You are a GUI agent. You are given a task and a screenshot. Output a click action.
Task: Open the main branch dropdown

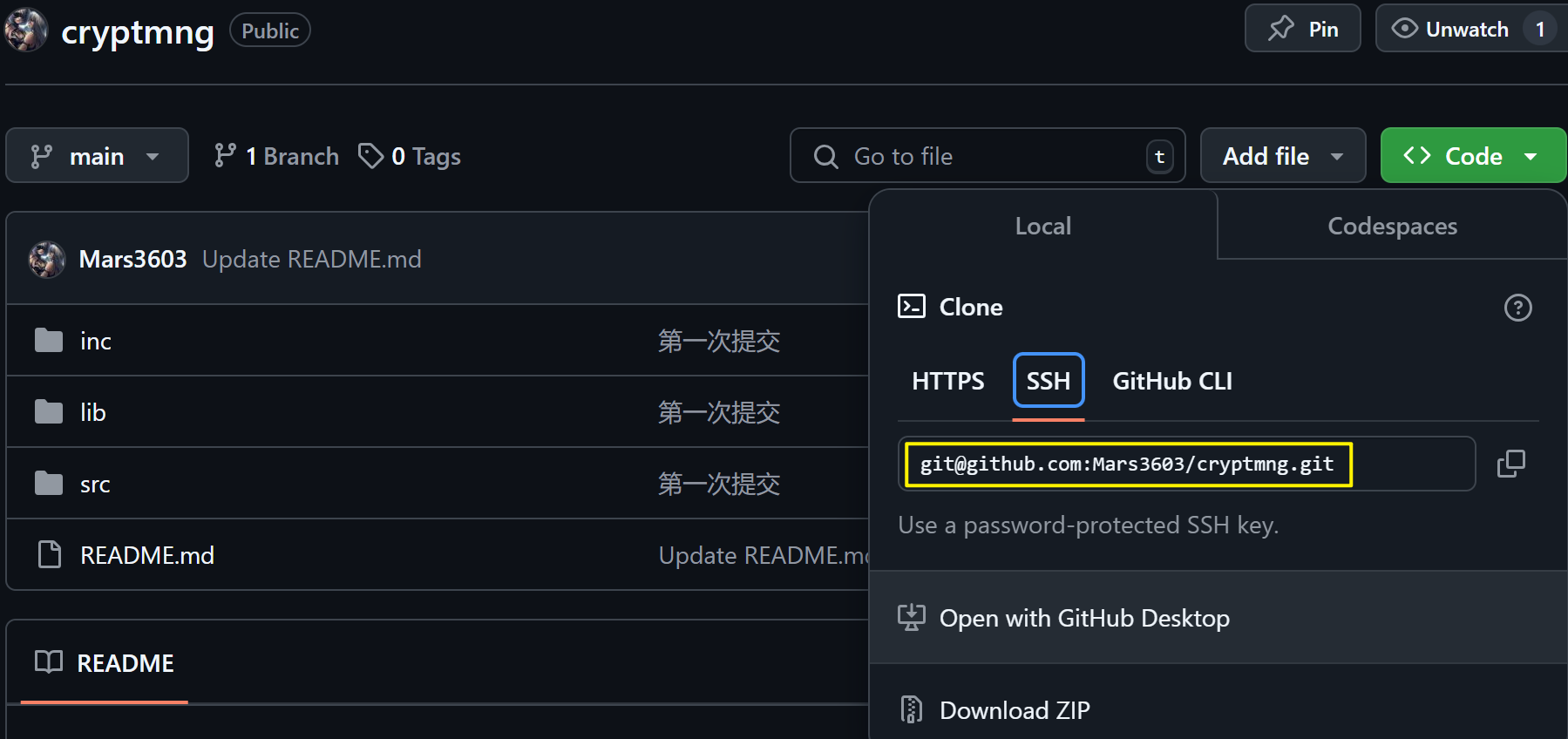97,156
